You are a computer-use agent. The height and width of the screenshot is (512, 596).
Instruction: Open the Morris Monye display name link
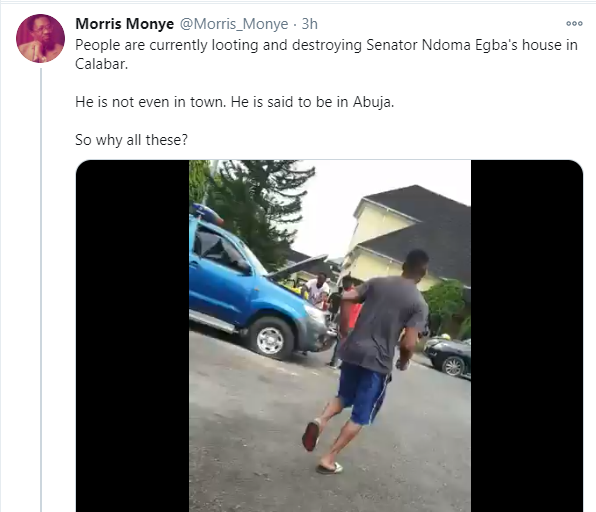pos(125,24)
